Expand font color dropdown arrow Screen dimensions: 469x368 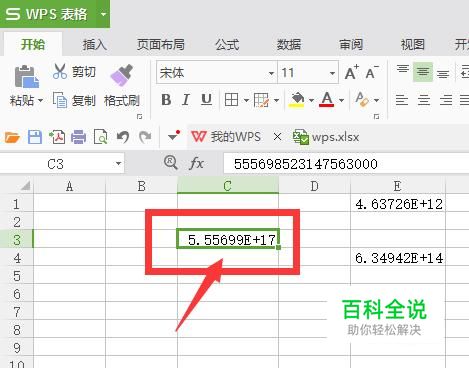click(341, 100)
